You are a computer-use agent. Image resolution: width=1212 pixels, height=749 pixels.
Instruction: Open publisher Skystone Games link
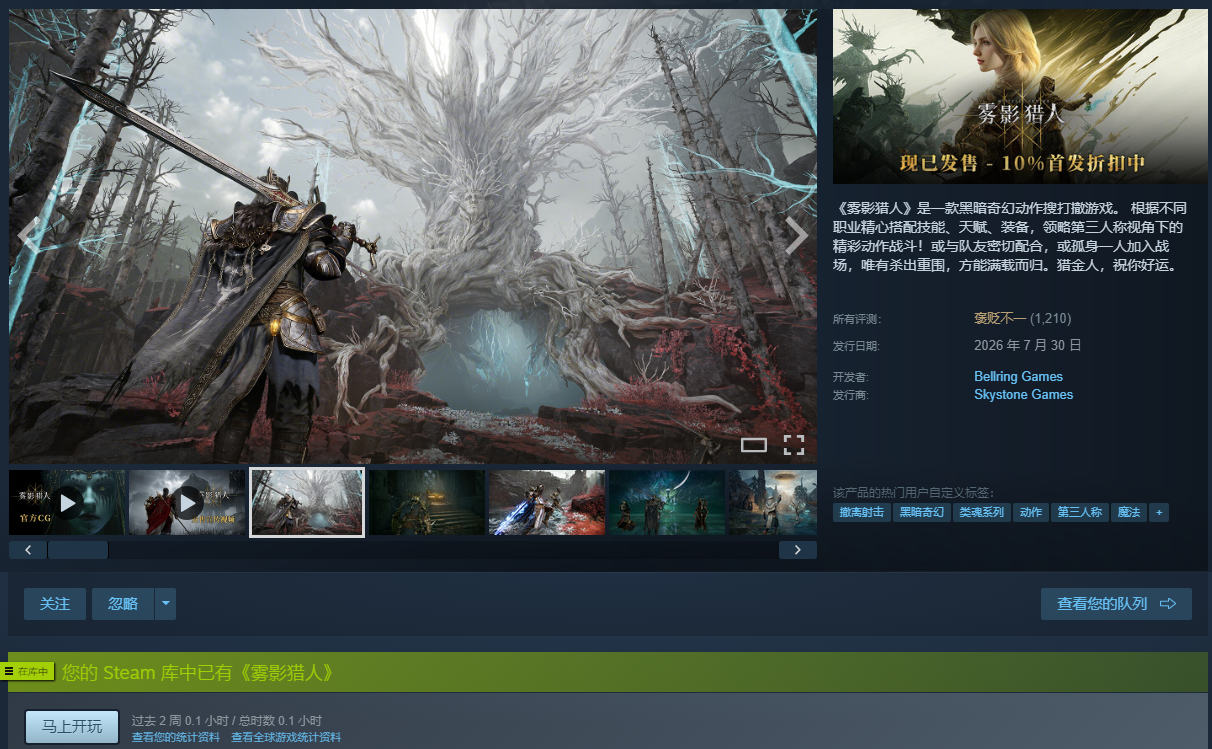click(1023, 395)
